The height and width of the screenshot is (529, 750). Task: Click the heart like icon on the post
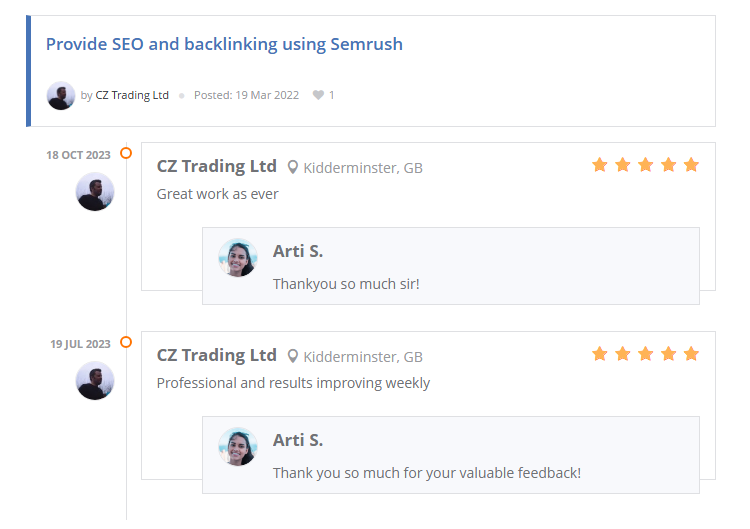point(318,95)
